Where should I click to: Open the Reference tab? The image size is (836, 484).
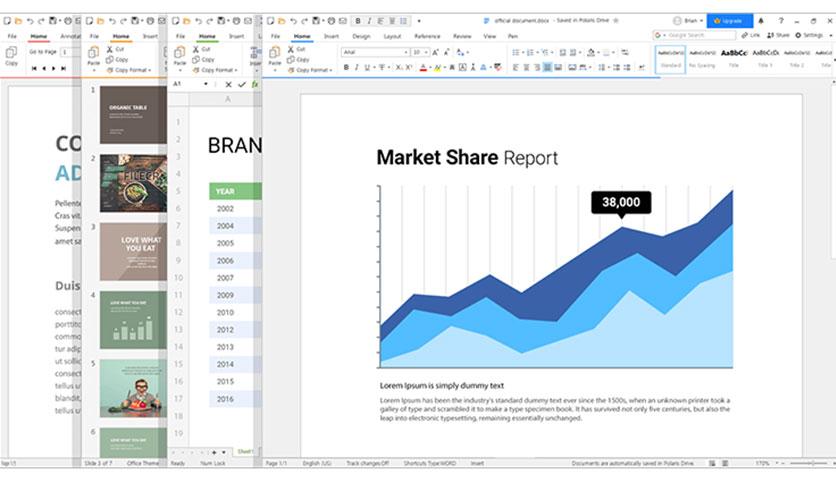(x=427, y=36)
